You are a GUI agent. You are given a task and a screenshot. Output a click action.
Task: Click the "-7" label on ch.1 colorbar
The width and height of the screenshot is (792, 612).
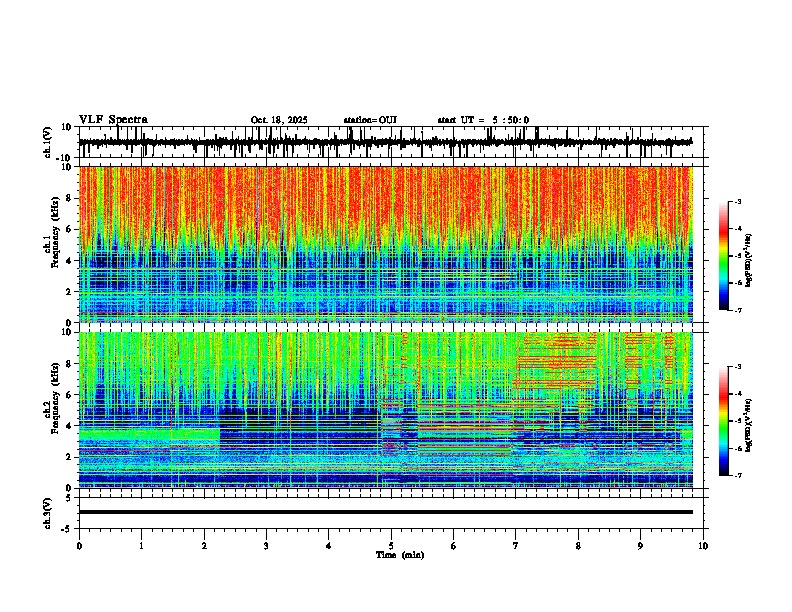[x=736, y=310]
